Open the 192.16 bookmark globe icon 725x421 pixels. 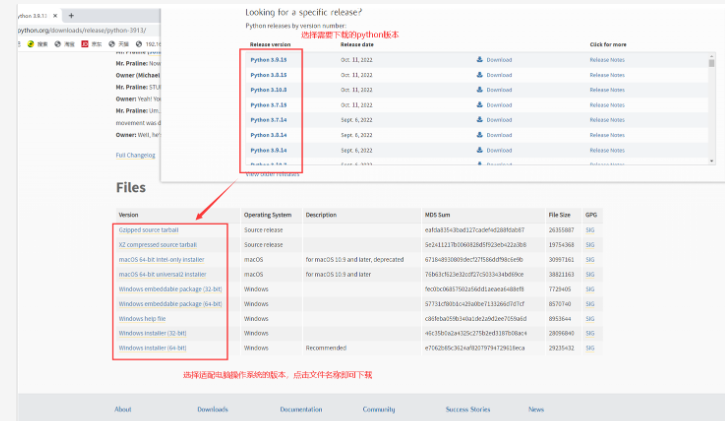(x=139, y=44)
